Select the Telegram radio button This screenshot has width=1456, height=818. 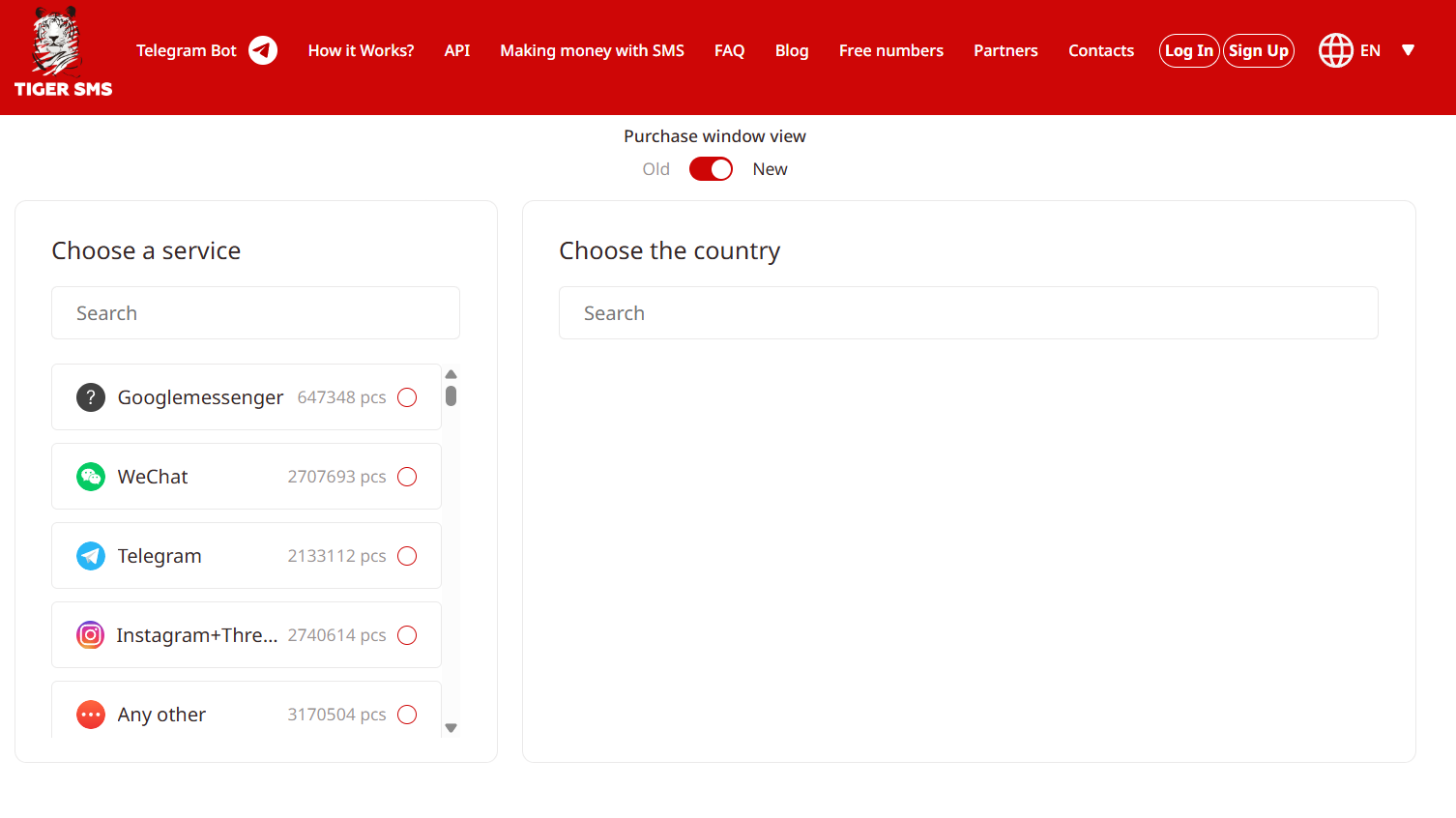point(407,556)
